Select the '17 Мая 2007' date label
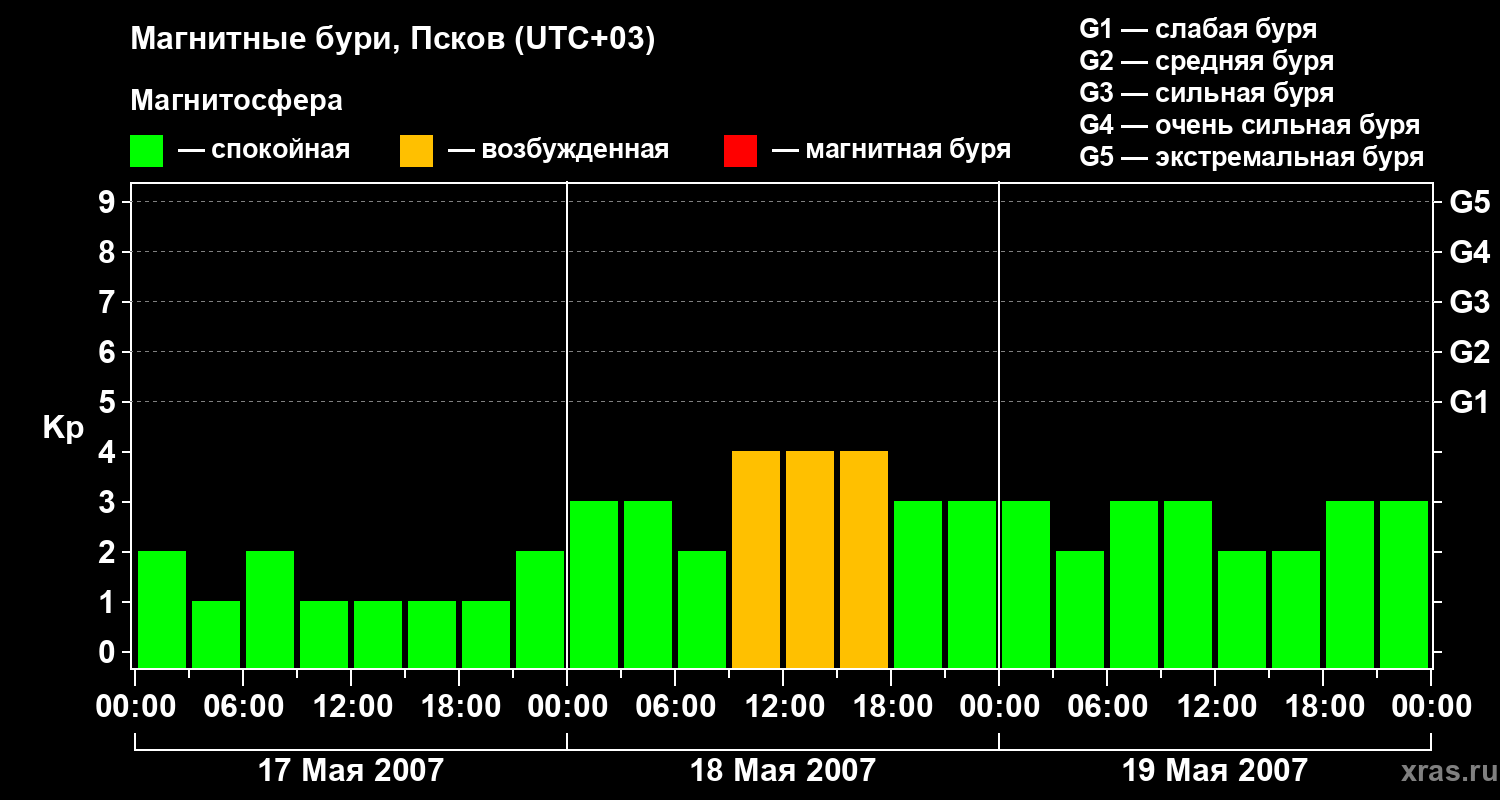The image size is (1500, 800). [x=350, y=771]
